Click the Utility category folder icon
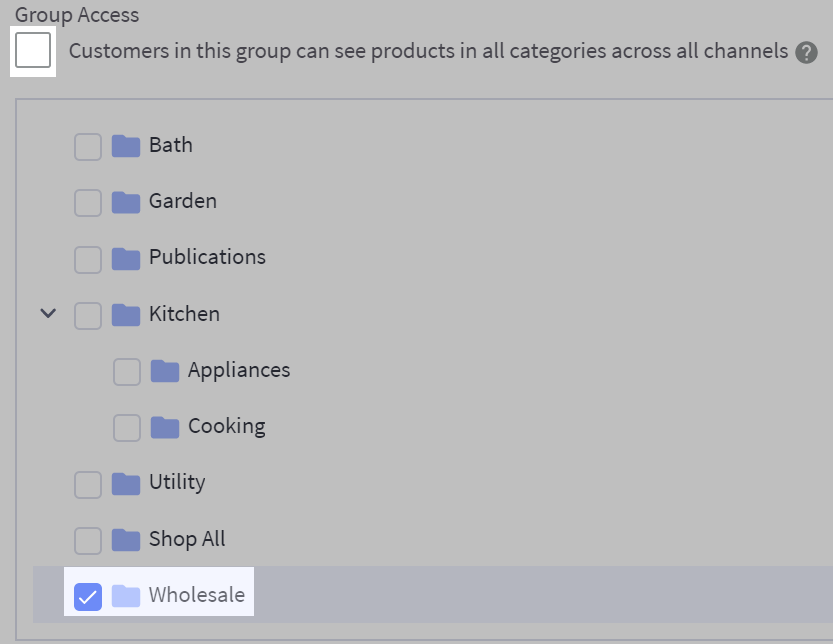 click(125, 483)
